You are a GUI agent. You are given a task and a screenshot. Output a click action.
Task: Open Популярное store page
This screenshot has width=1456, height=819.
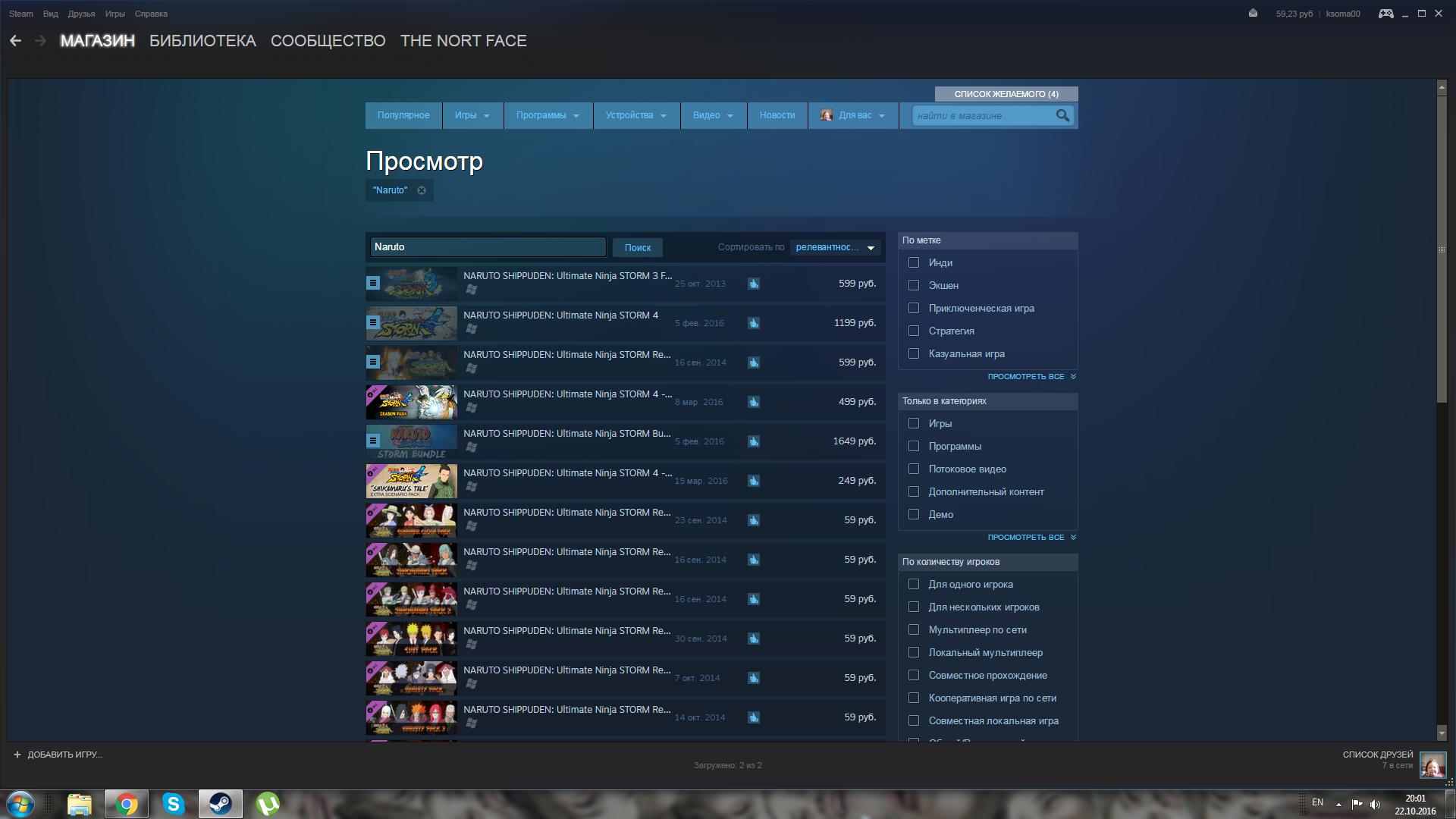click(403, 115)
